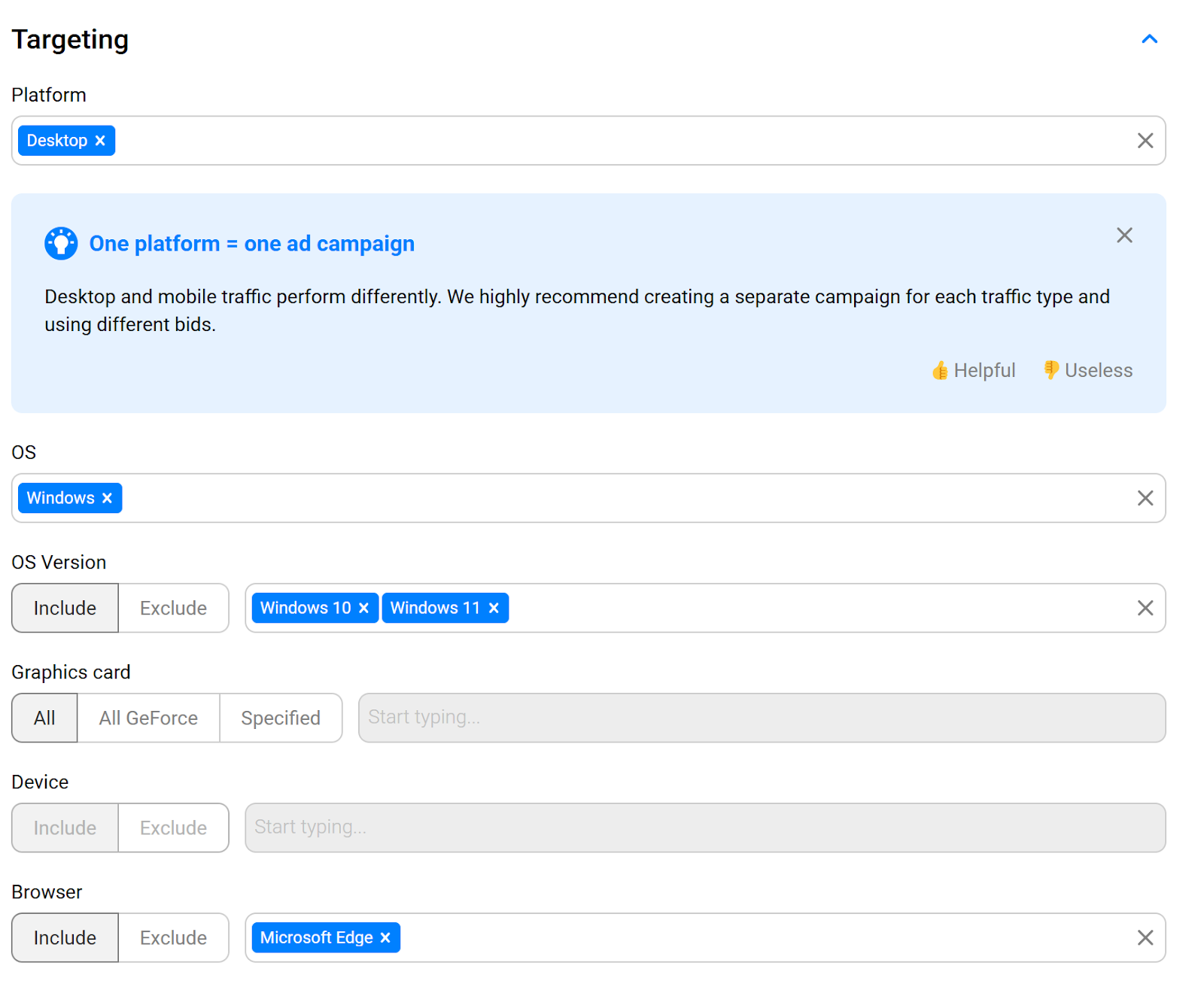
Task: Remove the Desktop platform tag
Action: coord(101,141)
